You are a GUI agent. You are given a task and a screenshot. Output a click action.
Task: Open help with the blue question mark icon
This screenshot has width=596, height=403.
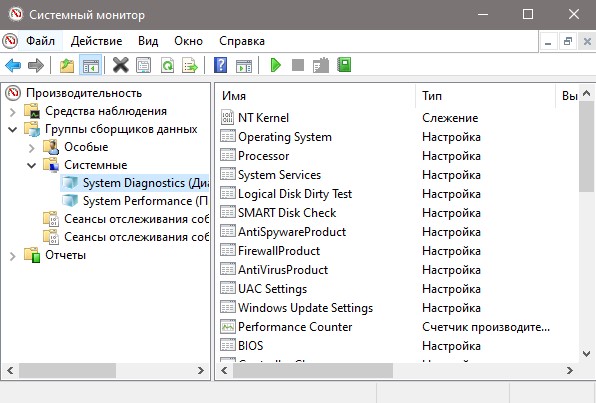coord(220,65)
